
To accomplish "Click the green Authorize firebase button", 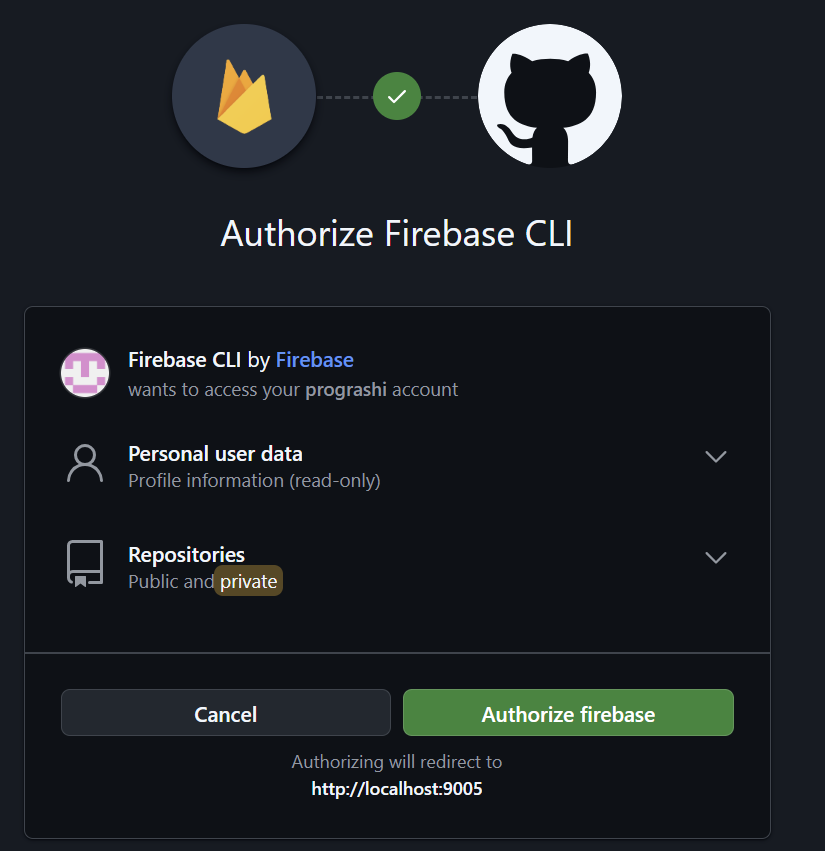I will [x=568, y=714].
